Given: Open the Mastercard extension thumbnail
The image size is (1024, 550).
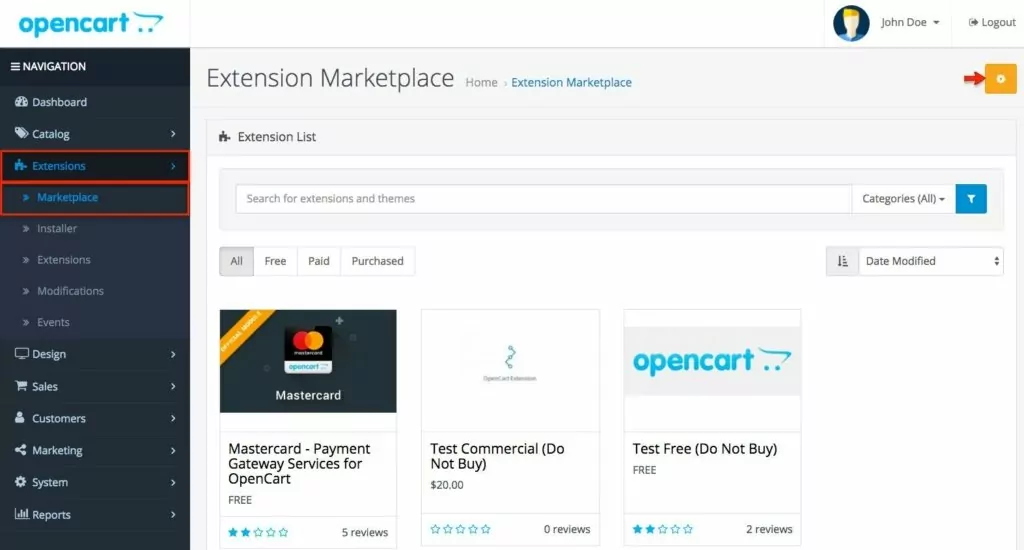Looking at the screenshot, I should coord(308,361).
